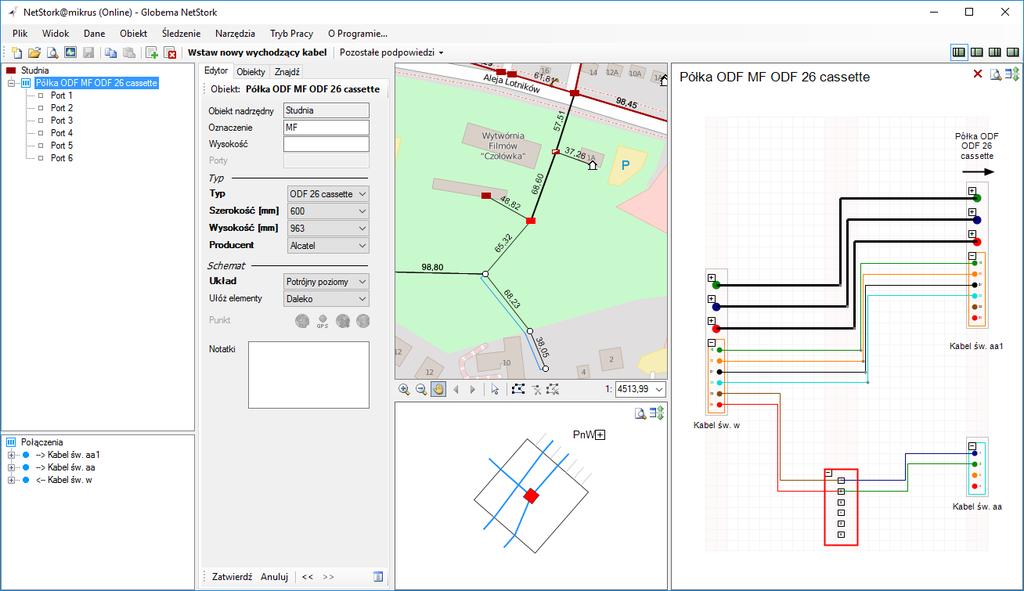Open the Typ dropdown showing ODF 26 cassette
1024x591 pixels.
[x=328, y=194]
